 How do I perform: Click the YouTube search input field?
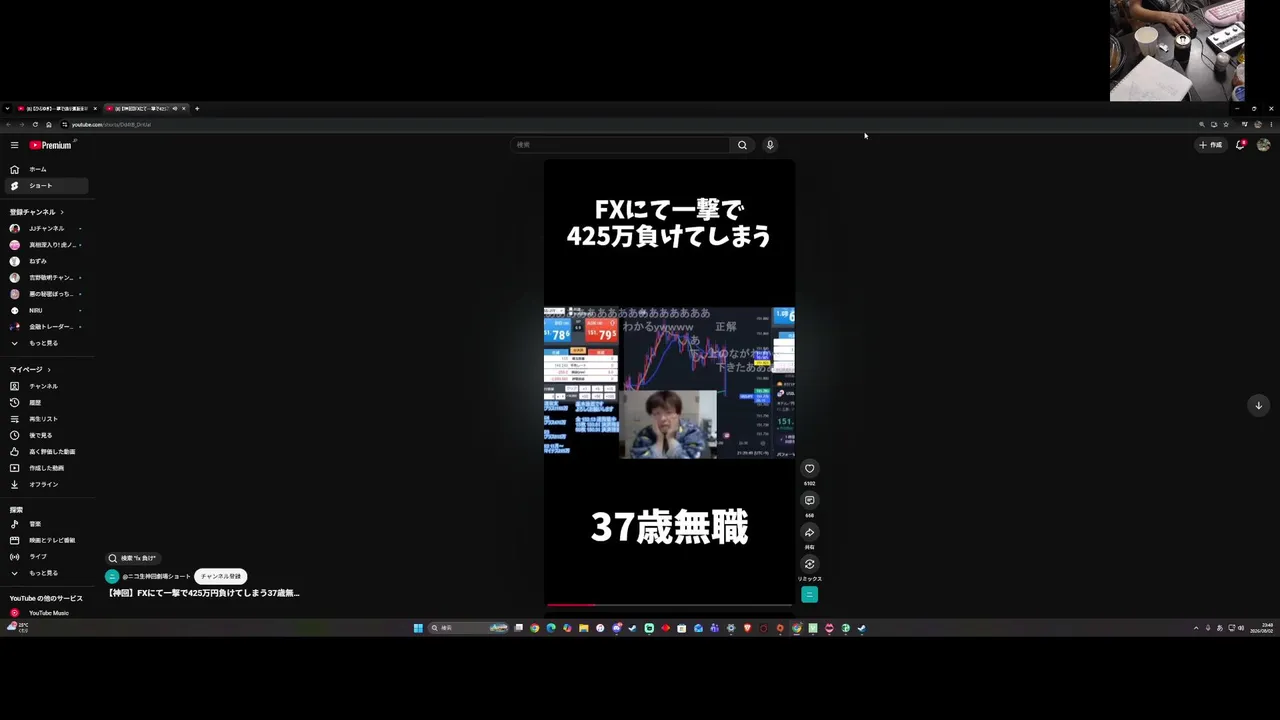click(621, 145)
